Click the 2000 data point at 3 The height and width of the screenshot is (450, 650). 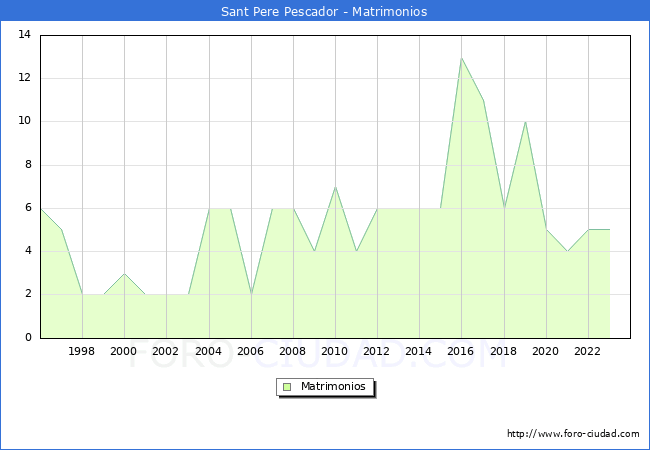coord(124,273)
